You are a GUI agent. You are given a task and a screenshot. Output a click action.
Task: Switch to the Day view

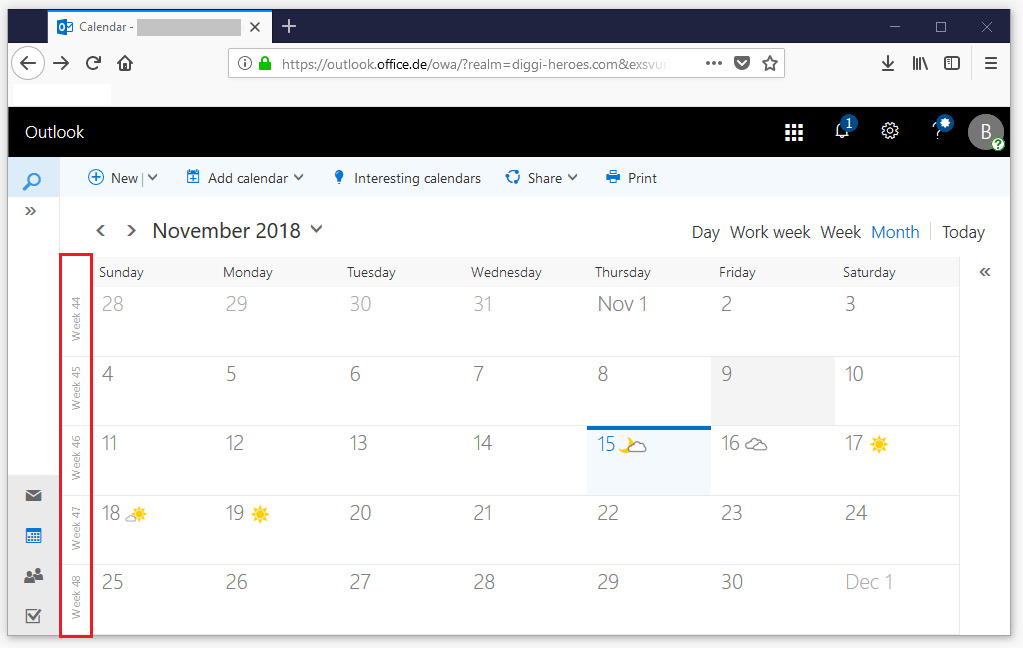pos(705,232)
